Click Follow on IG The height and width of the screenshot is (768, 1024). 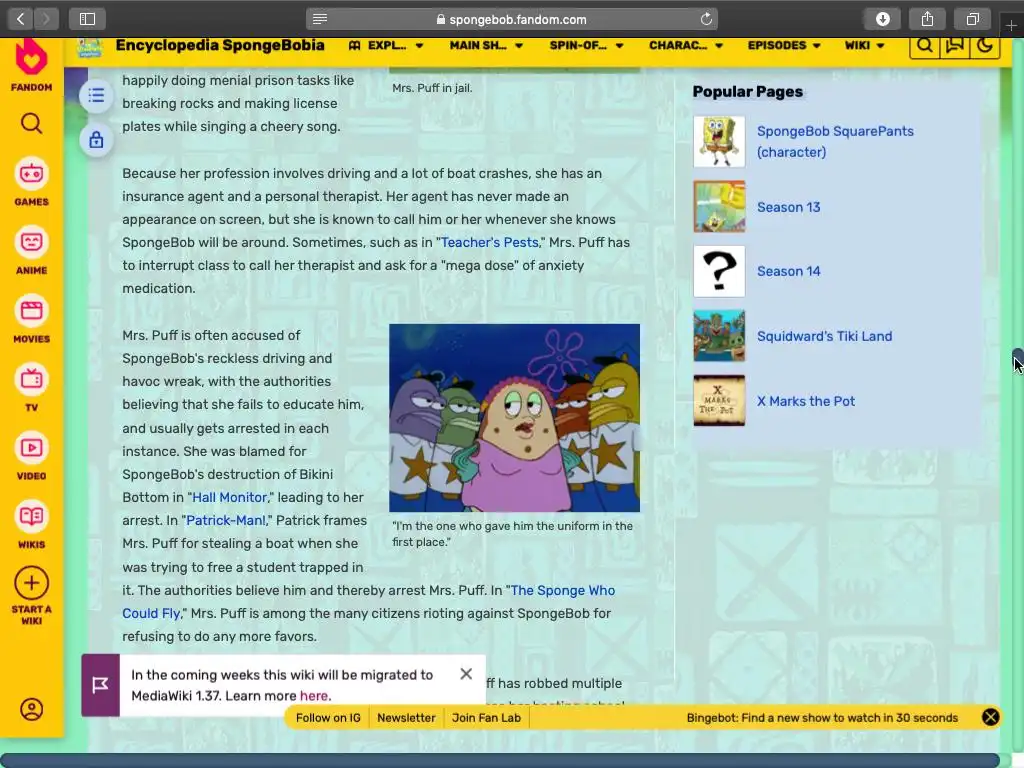pyautogui.click(x=328, y=718)
